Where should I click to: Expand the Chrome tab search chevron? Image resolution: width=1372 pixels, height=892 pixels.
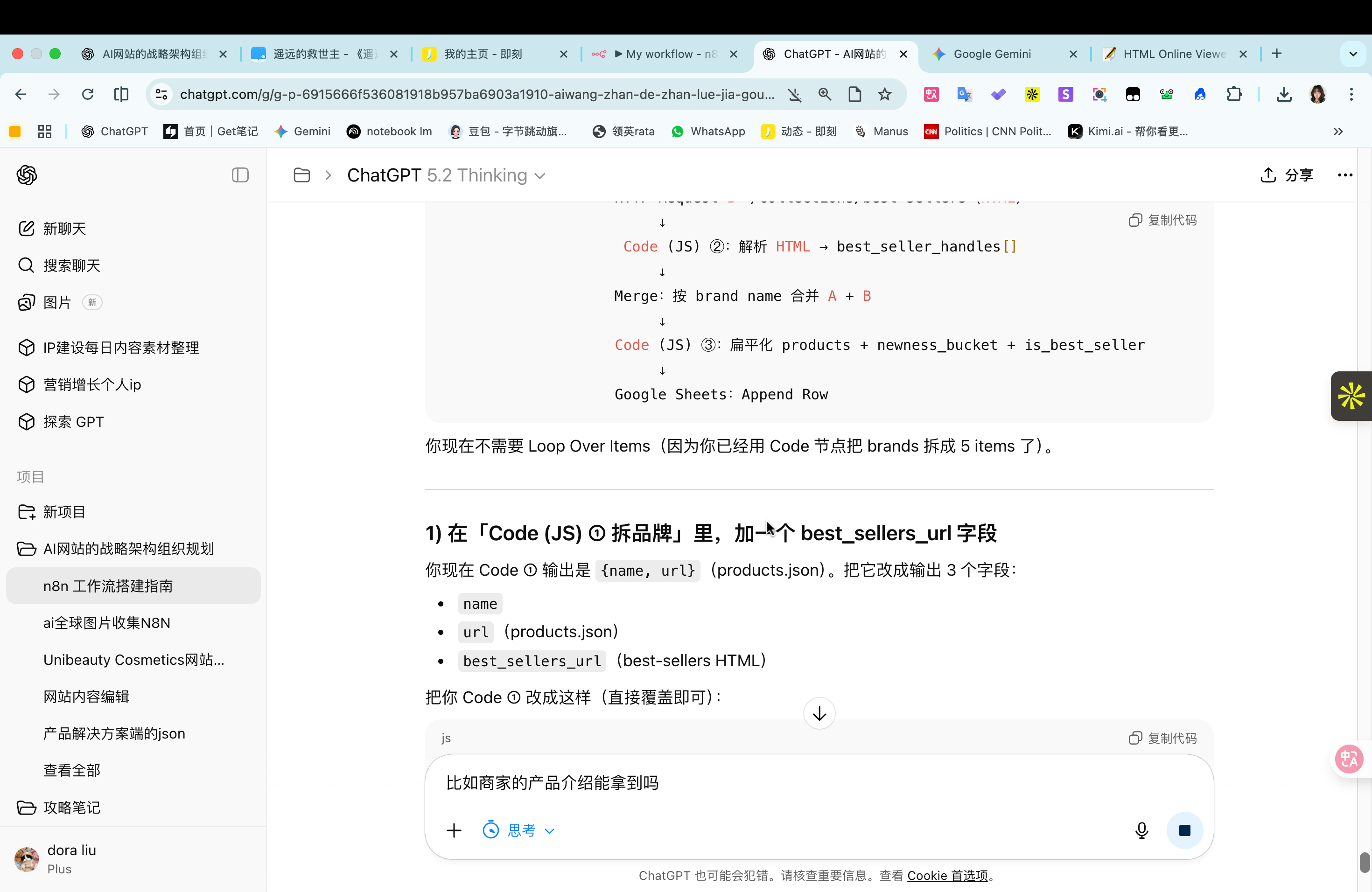1353,54
